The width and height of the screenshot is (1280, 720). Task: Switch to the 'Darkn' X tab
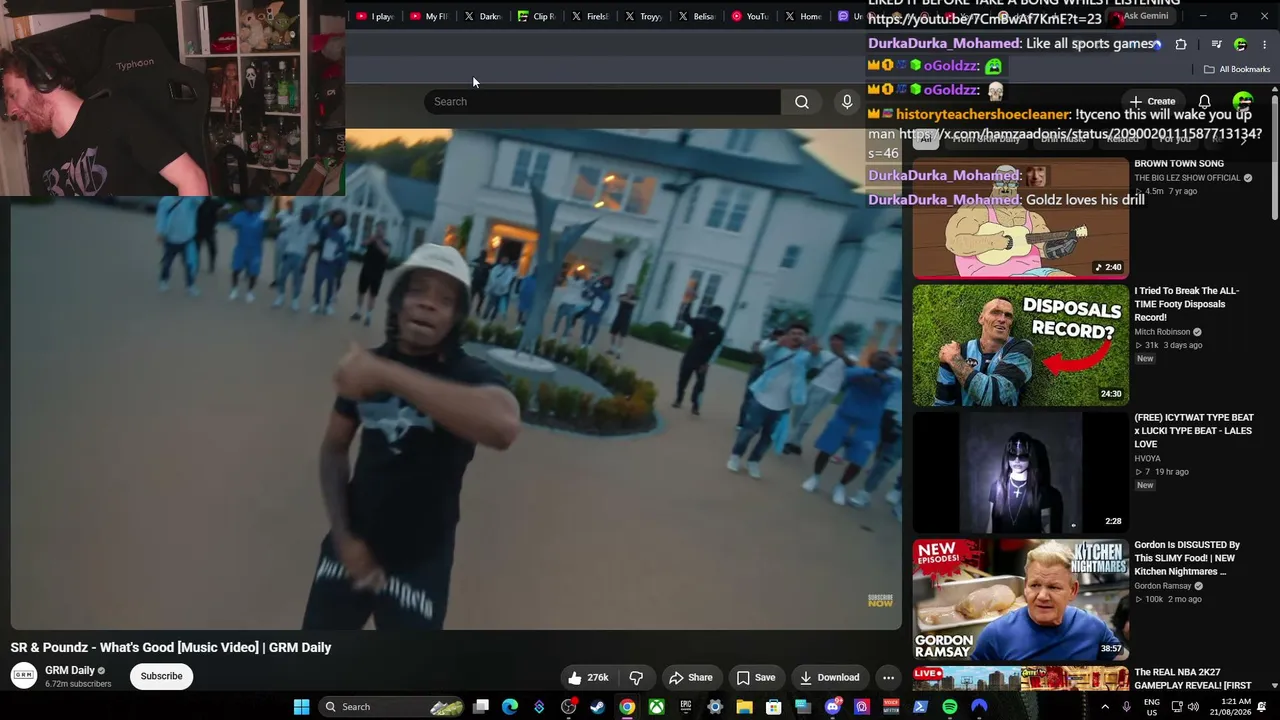click(x=482, y=16)
